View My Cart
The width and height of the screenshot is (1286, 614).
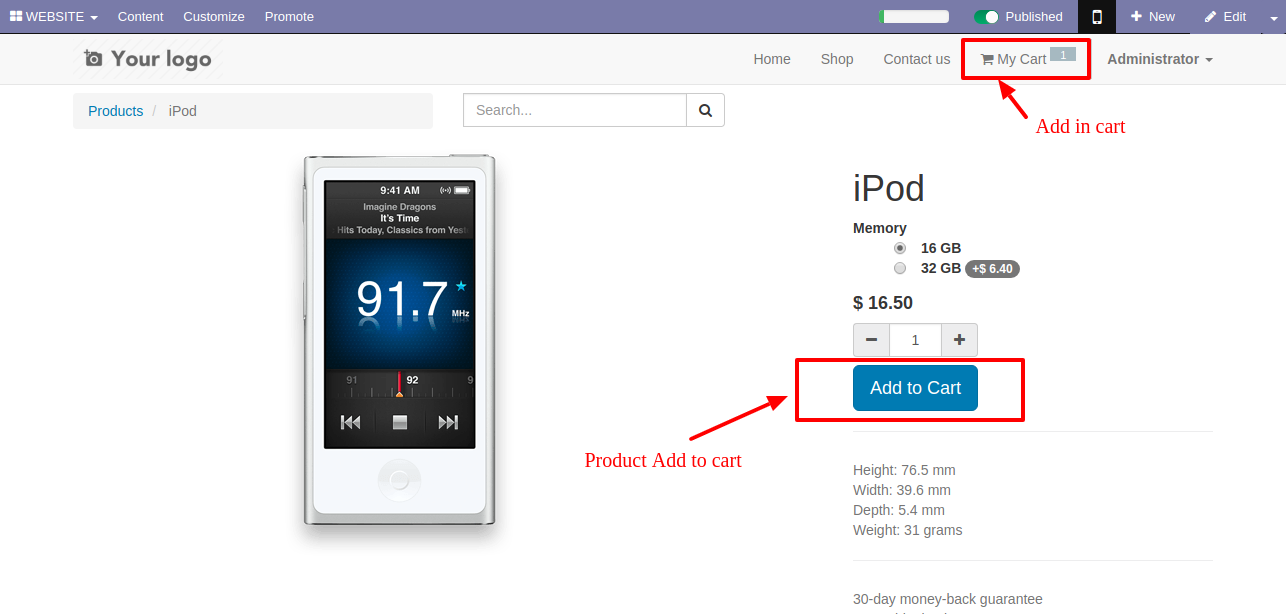click(x=1014, y=59)
